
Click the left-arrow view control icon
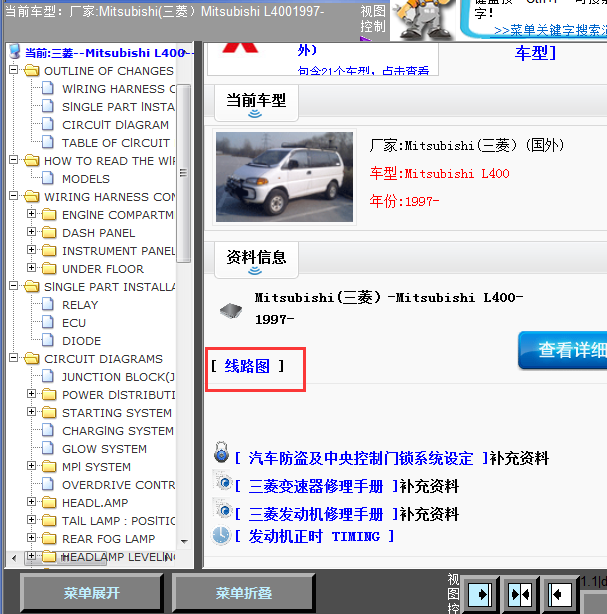tap(559, 594)
